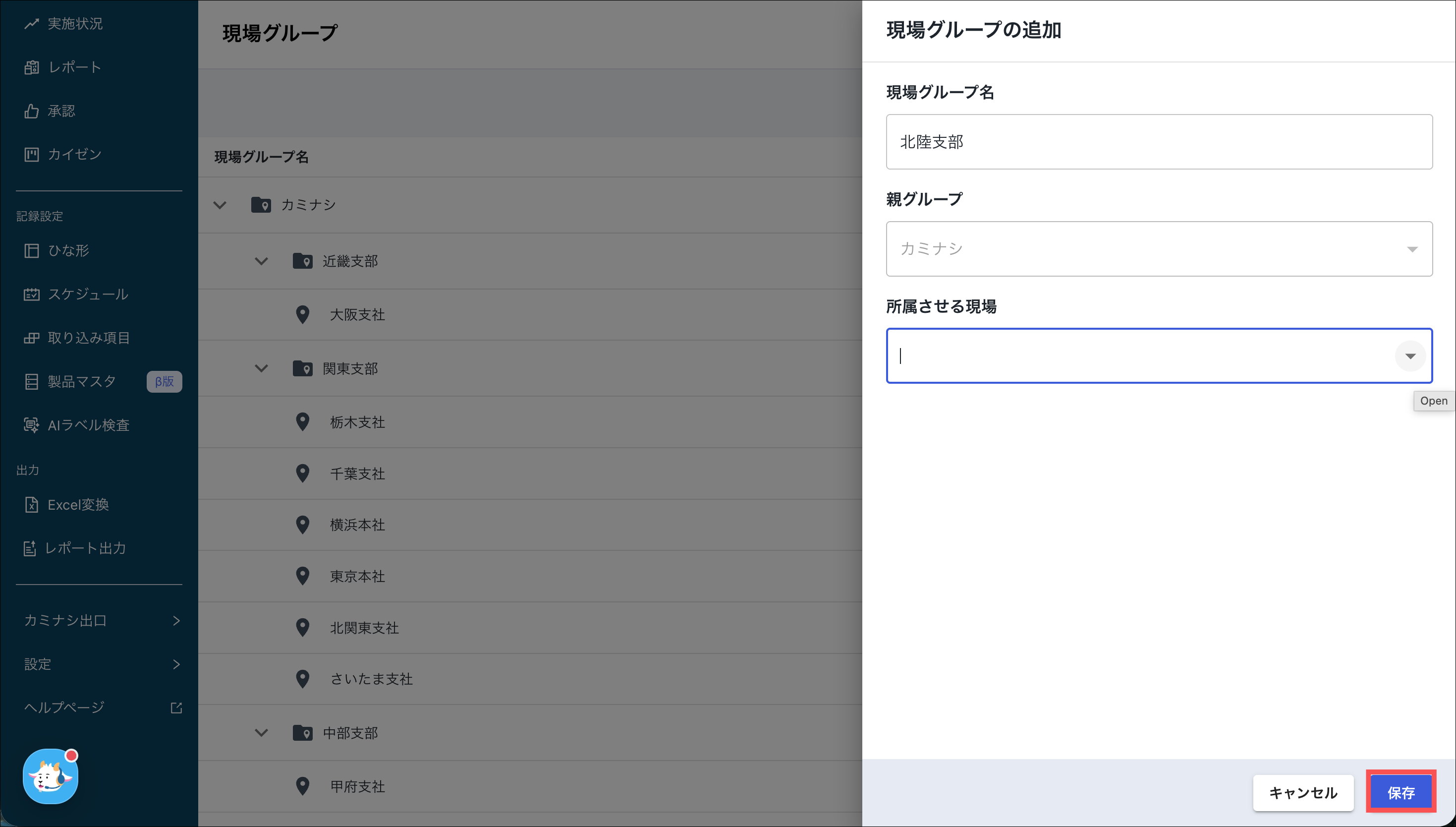The height and width of the screenshot is (827, 1456).
Task: Open the goat mascot chat widget
Action: pyautogui.click(x=51, y=776)
